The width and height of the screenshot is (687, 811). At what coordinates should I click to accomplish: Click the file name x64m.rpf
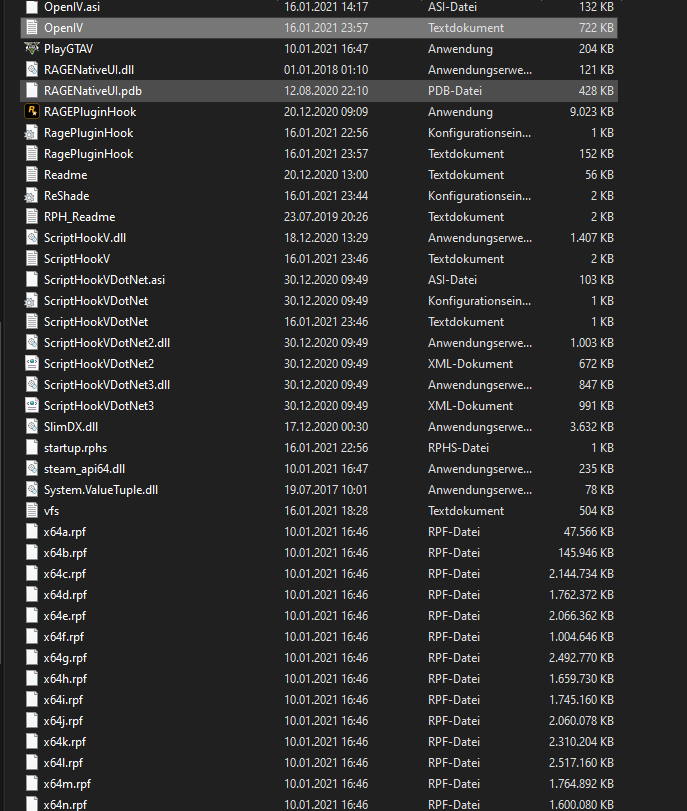[67, 784]
